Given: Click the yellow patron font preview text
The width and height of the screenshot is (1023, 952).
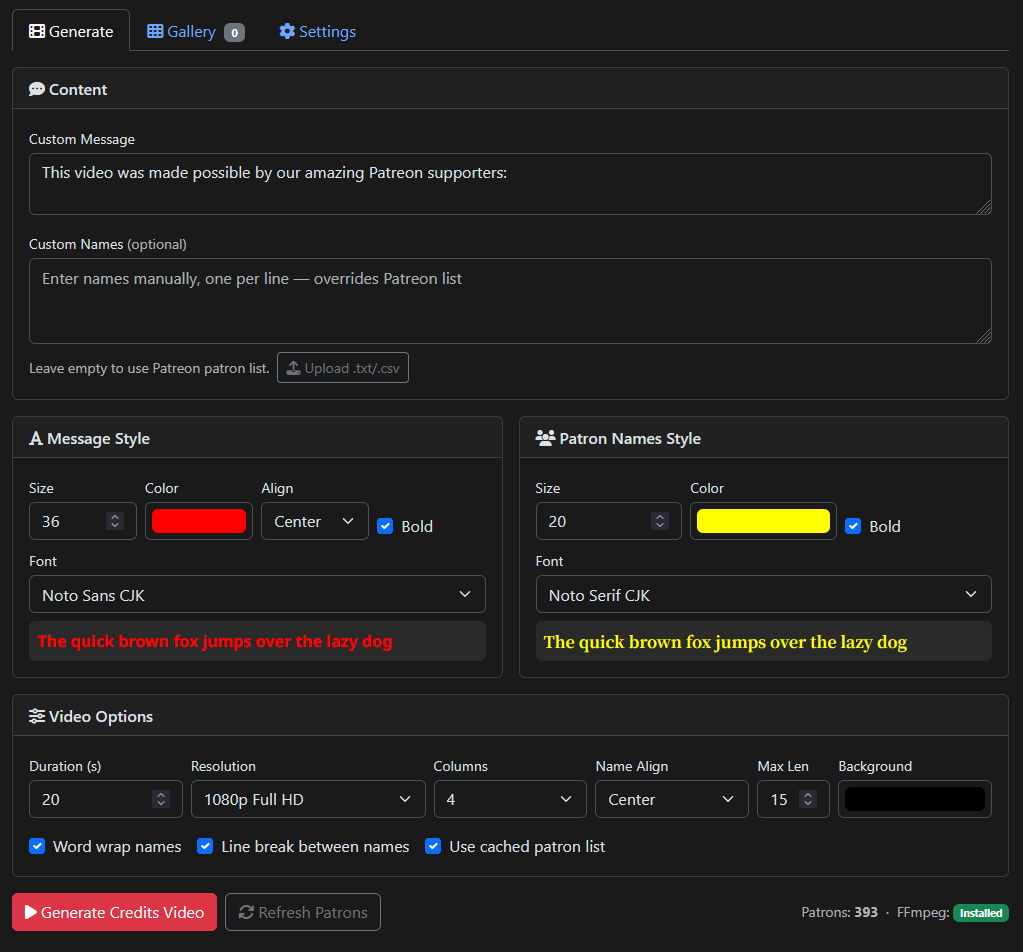Looking at the screenshot, I should coord(725,642).
